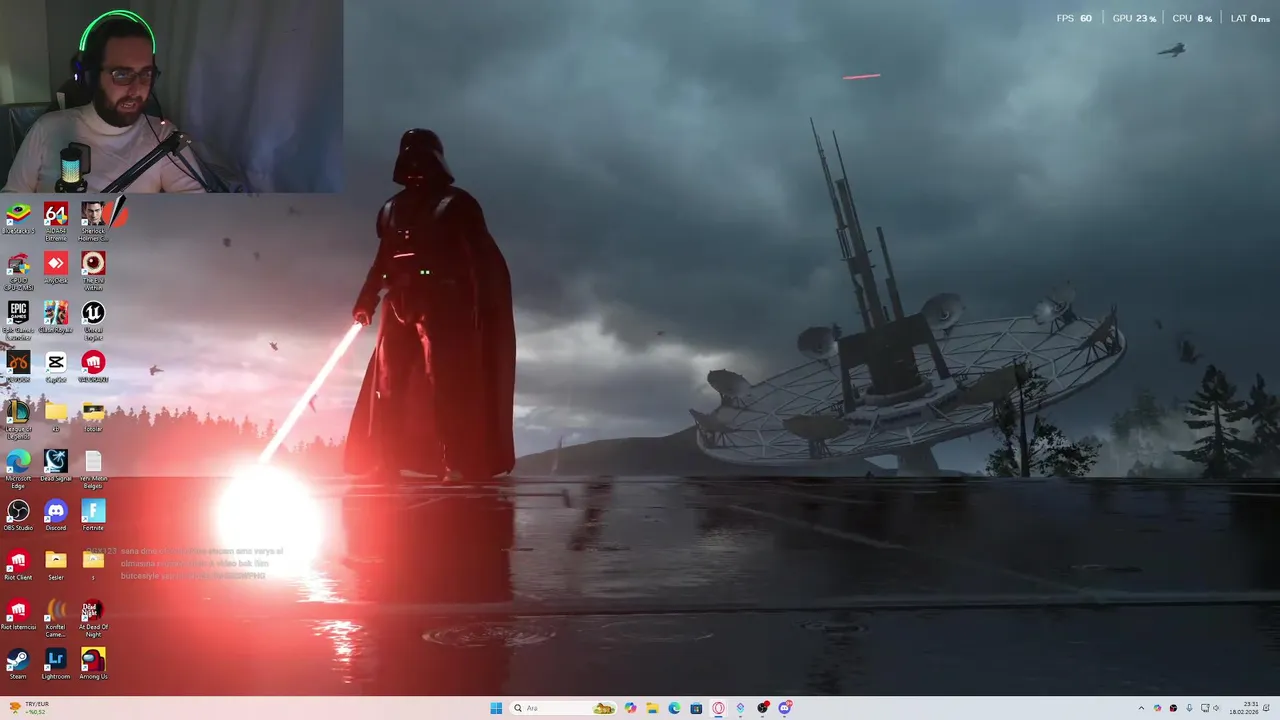Select The Evil Within shortcut
This screenshot has width=1280, height=720.
[x=93, y=271]
